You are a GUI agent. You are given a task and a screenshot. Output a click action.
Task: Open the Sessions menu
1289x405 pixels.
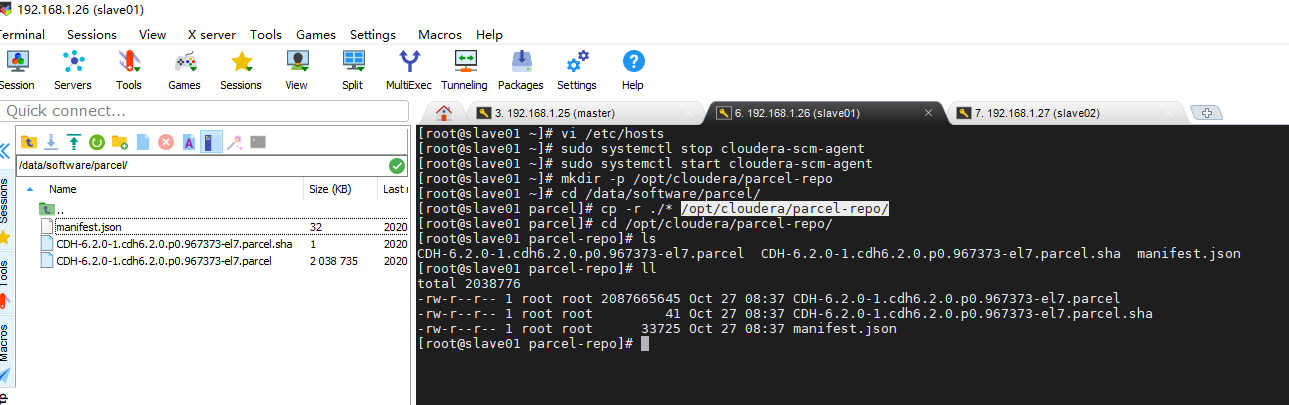coord(92,34)
